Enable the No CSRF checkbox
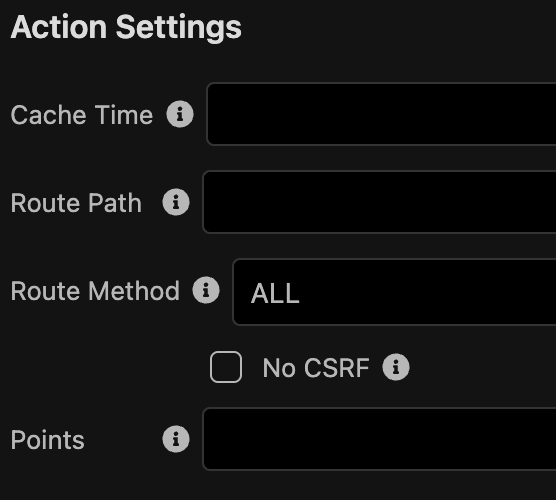Image resolution: width=556 pixels, height=500 pixels. click(x=226, y=367)
